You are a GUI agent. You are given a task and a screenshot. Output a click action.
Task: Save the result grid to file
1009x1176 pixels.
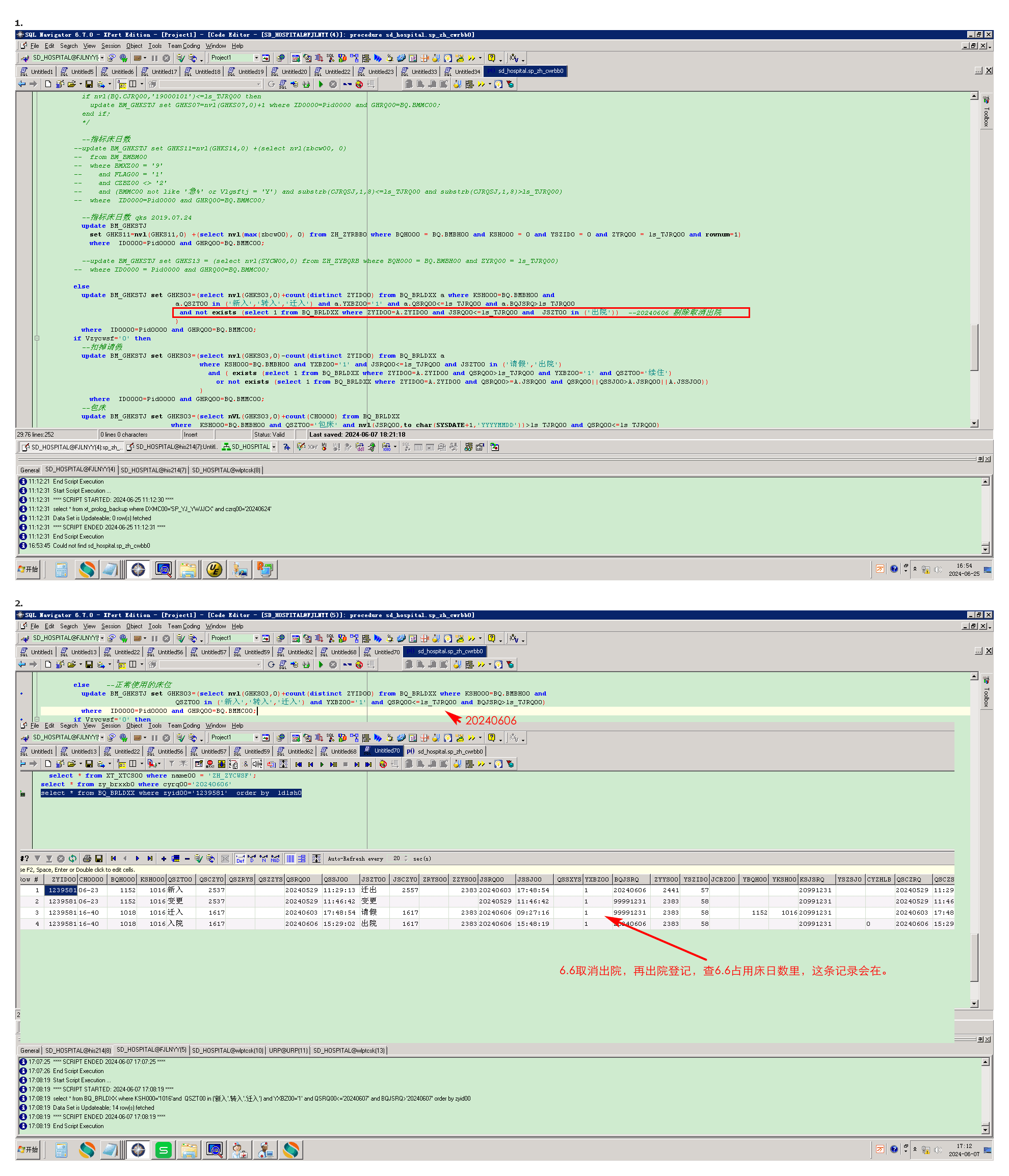click(x=99, y=859)
